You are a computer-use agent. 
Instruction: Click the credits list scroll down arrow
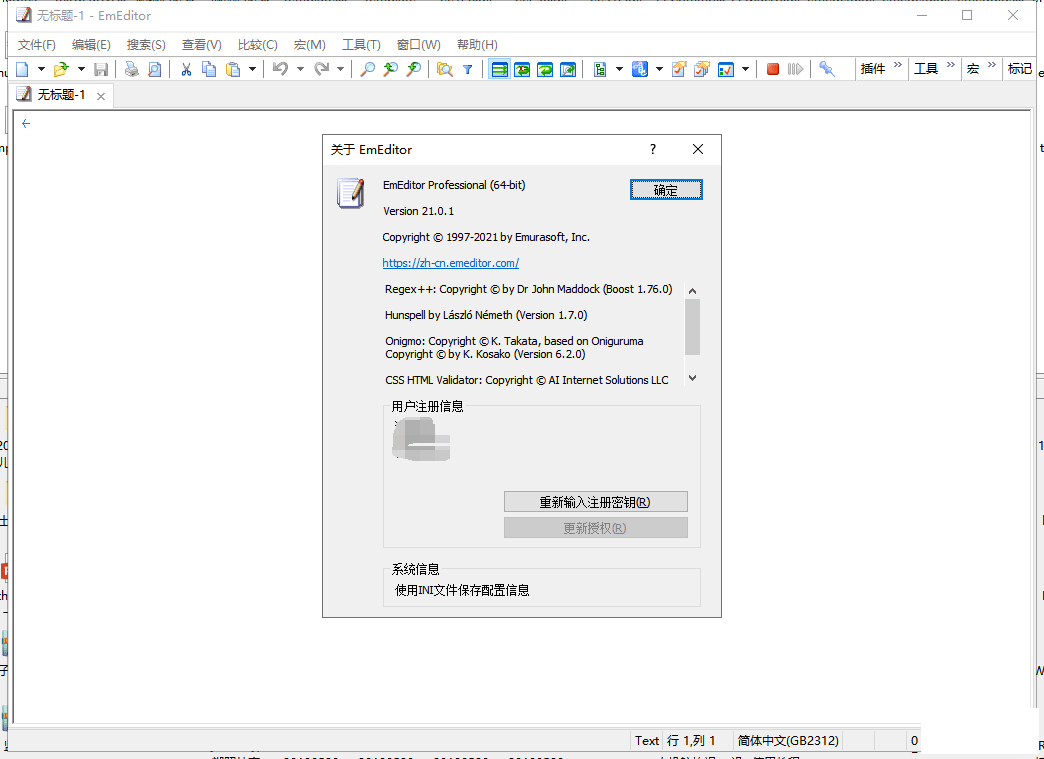[x=692, y=378]
